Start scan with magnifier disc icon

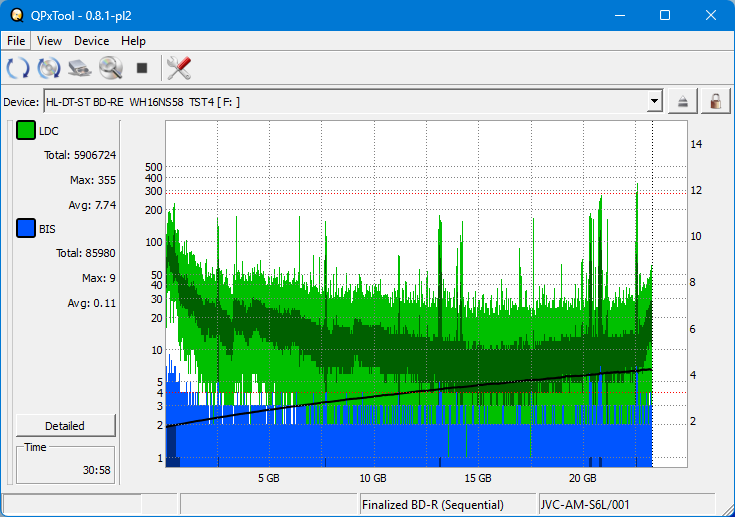pos(111,69)
